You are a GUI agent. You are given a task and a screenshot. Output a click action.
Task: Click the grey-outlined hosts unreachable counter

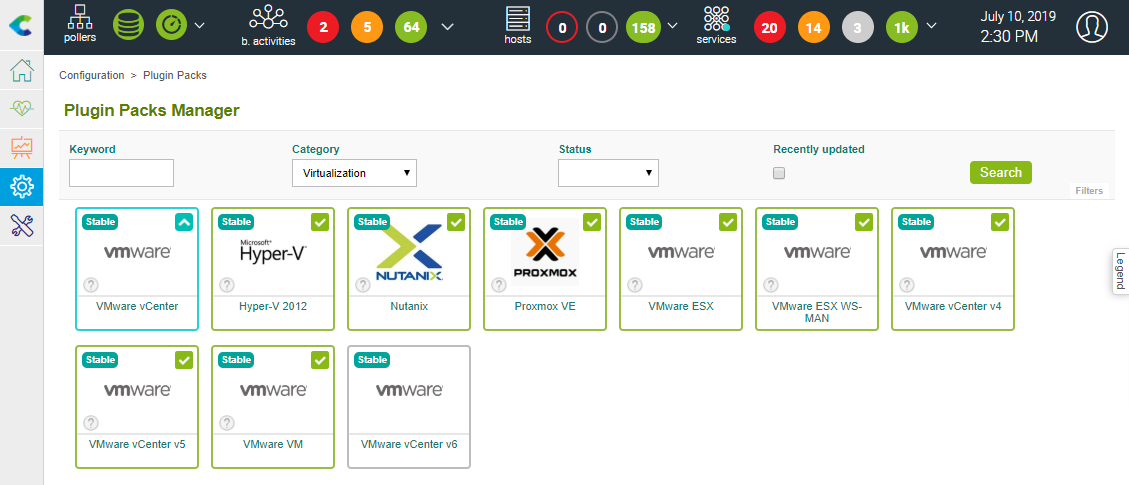(x=602, y=27)
